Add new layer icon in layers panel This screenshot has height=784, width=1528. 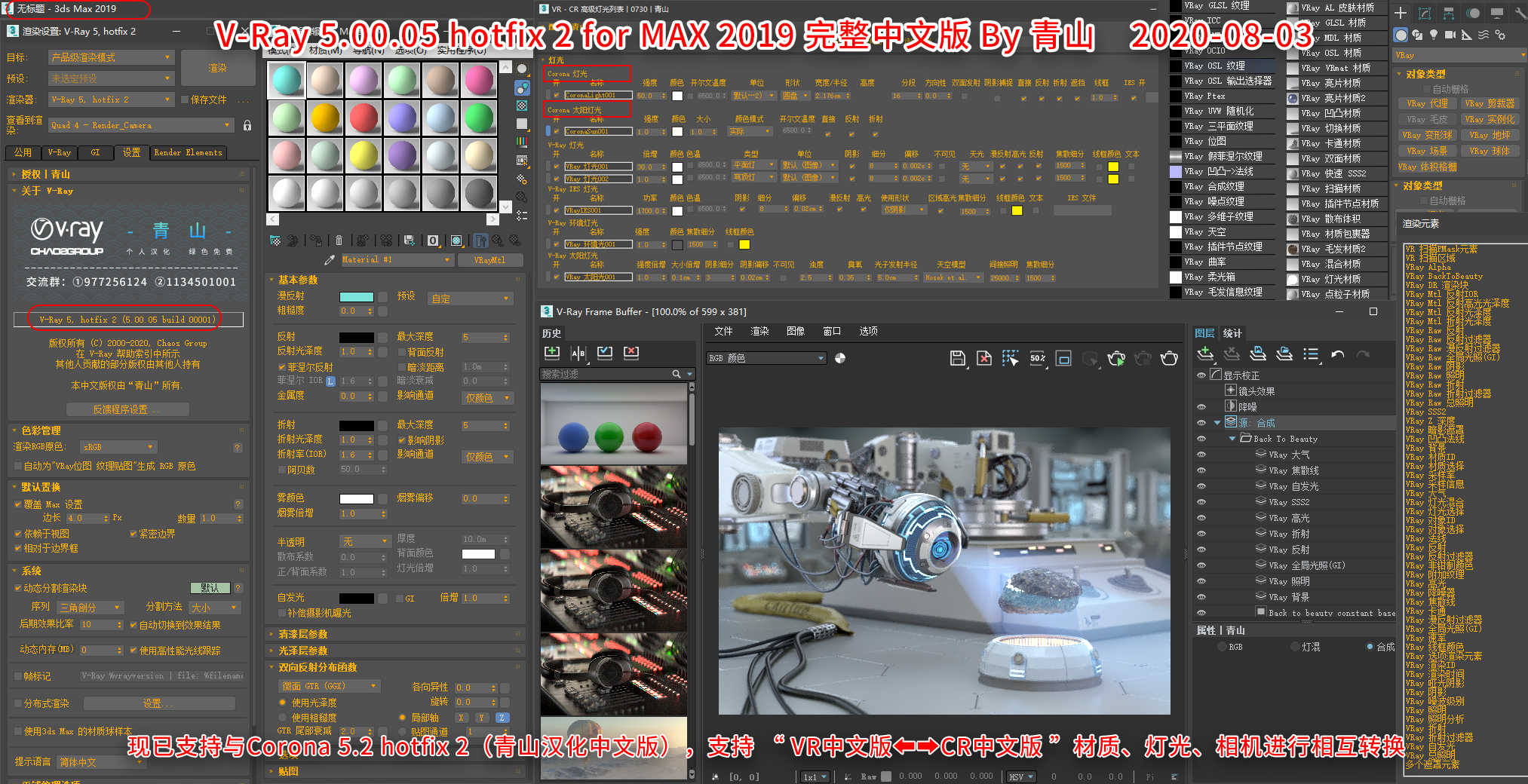pyautogui.click(x=1205, y=354)
